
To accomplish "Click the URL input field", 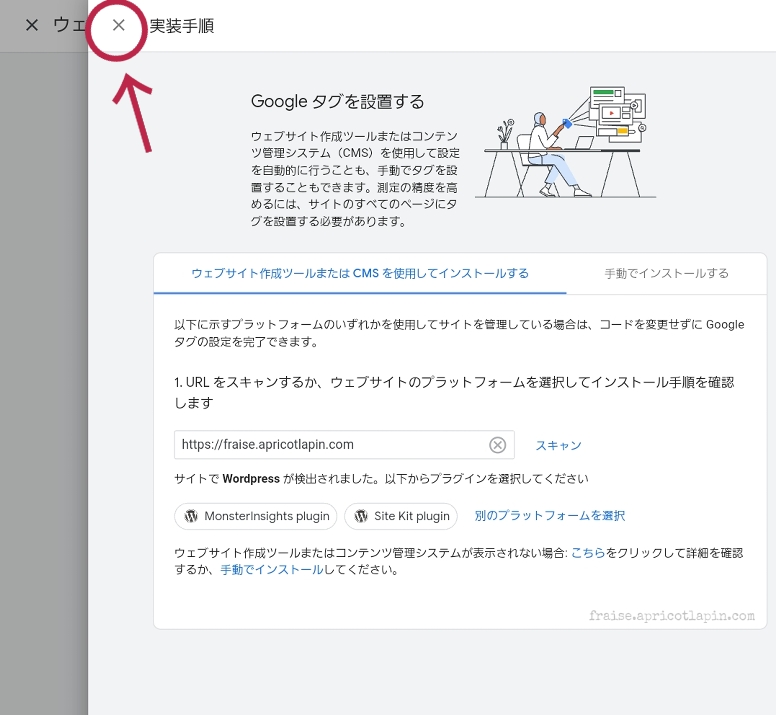I will pos(344,445).
